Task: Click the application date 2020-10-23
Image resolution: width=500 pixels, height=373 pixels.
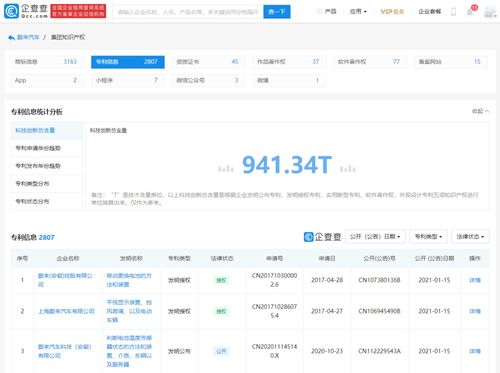Action: [327, 351]
